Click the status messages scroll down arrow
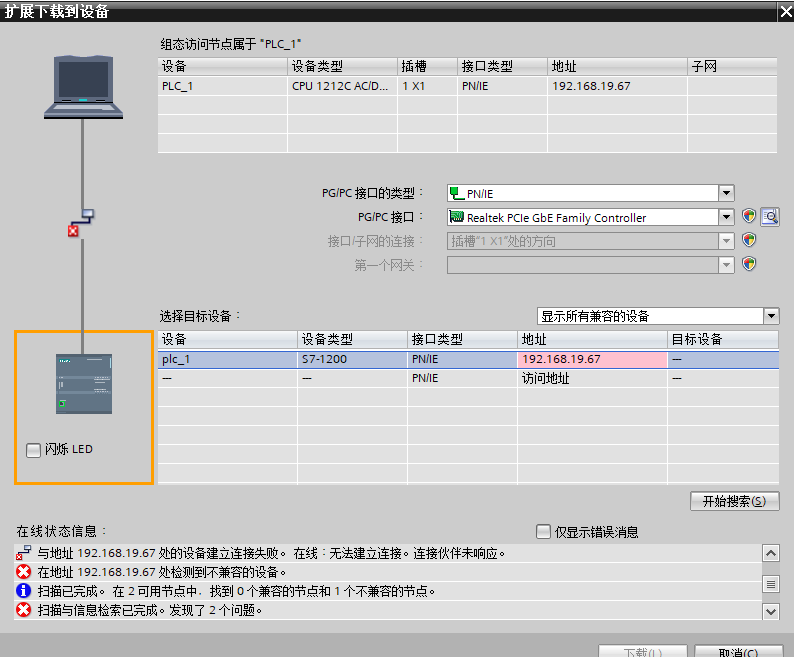The image size is (794, 657). tap(771, 611)
